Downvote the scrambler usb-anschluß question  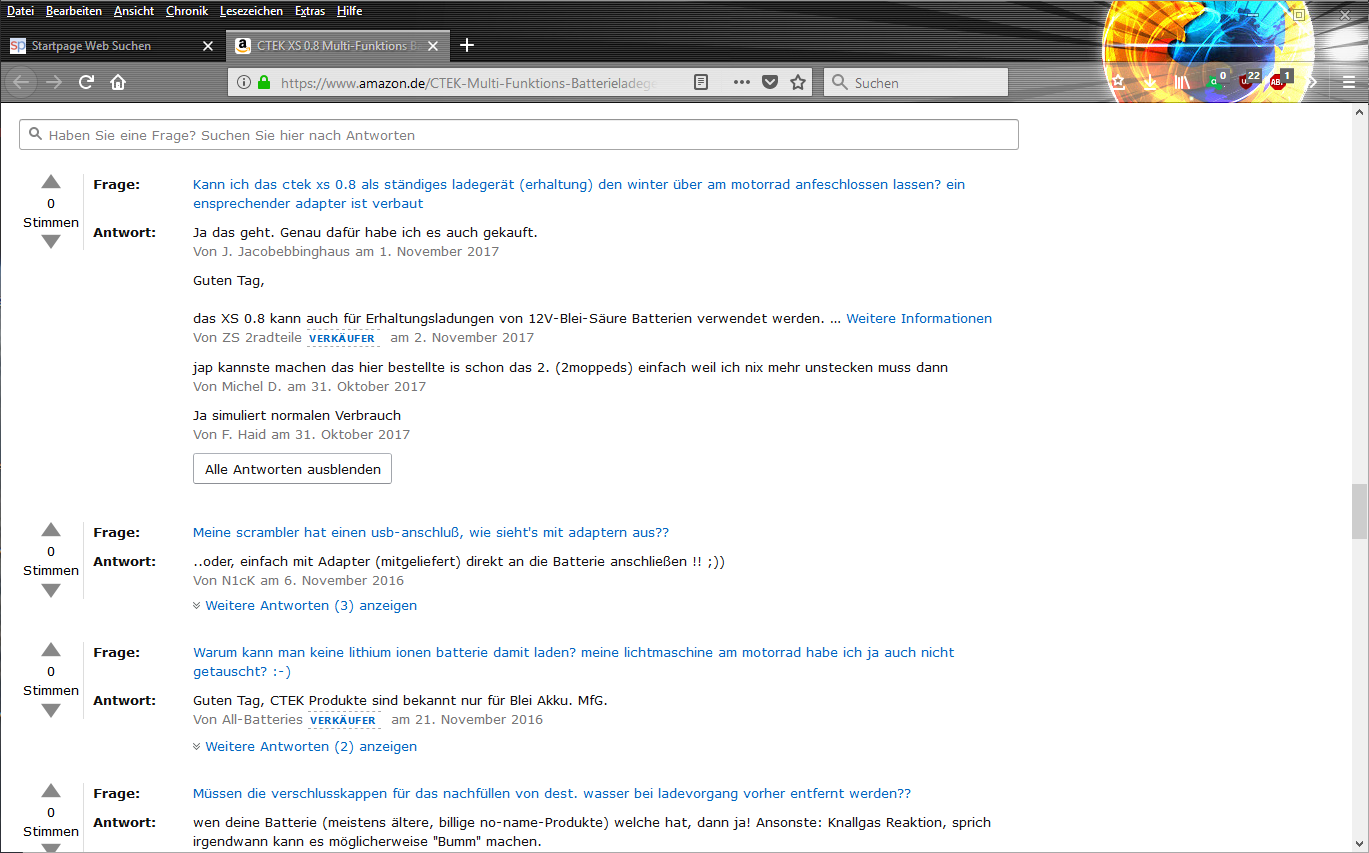(51, 591)
